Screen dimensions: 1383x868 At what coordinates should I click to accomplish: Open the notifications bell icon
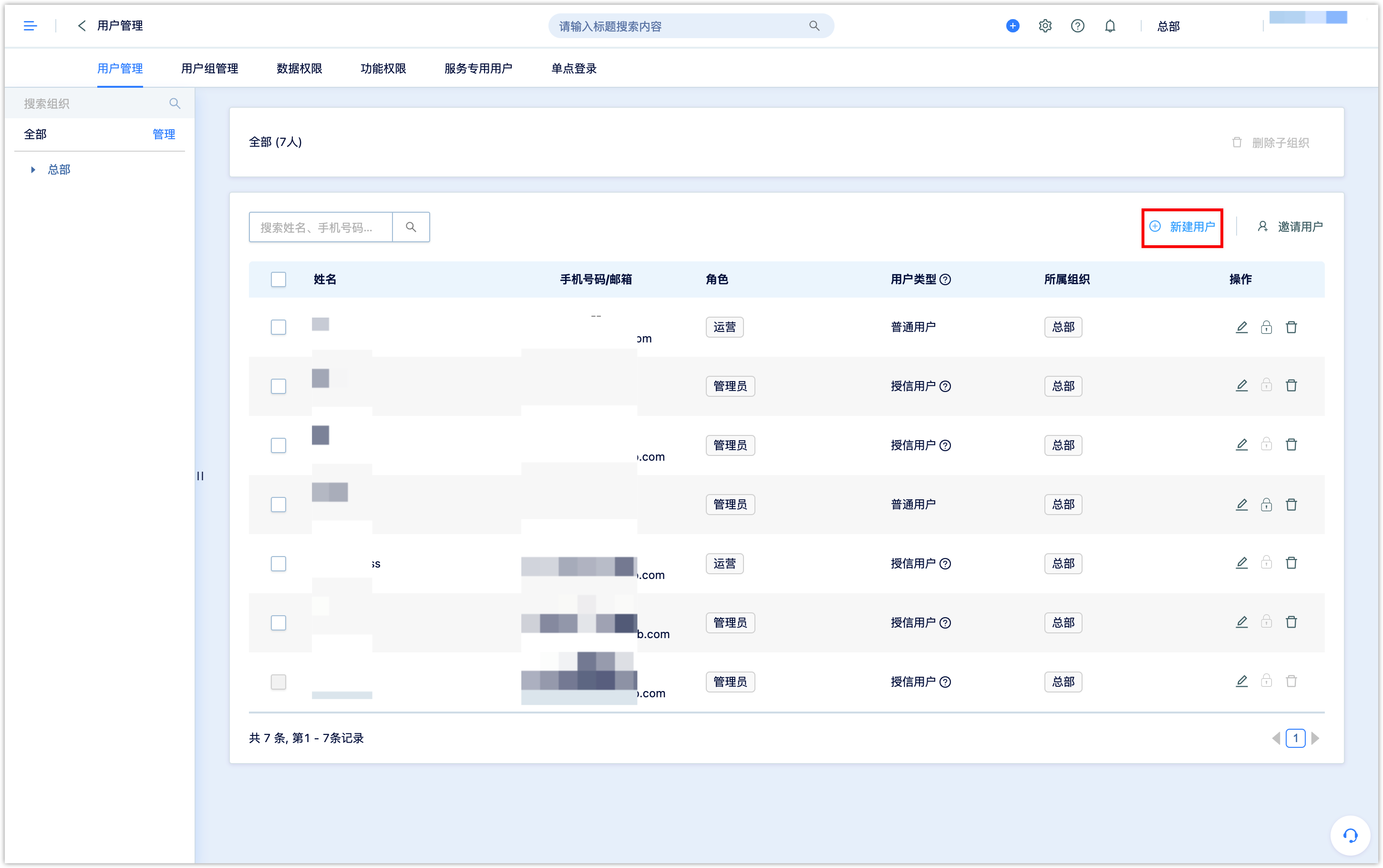1110,26
